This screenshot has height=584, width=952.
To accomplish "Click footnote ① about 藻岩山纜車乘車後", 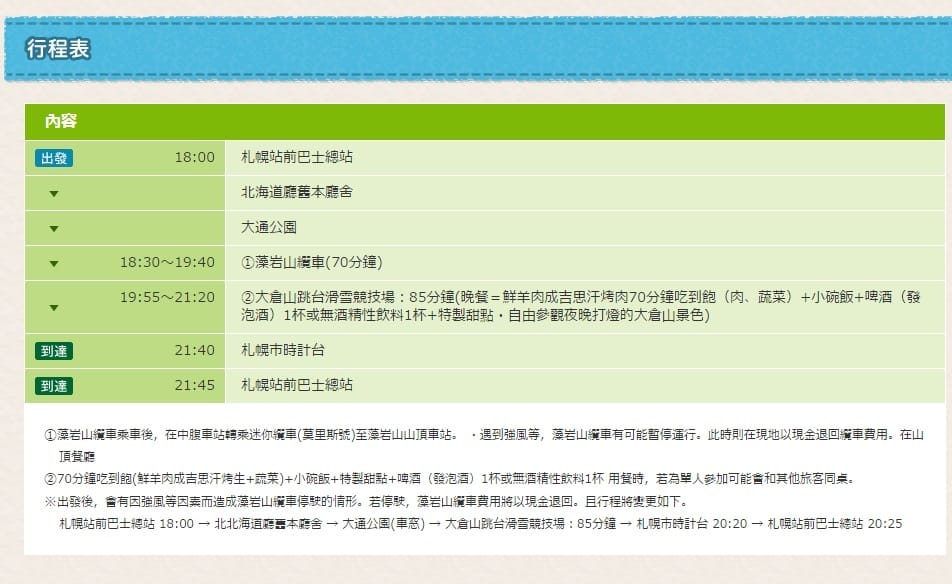I will (x=484, y=445).
